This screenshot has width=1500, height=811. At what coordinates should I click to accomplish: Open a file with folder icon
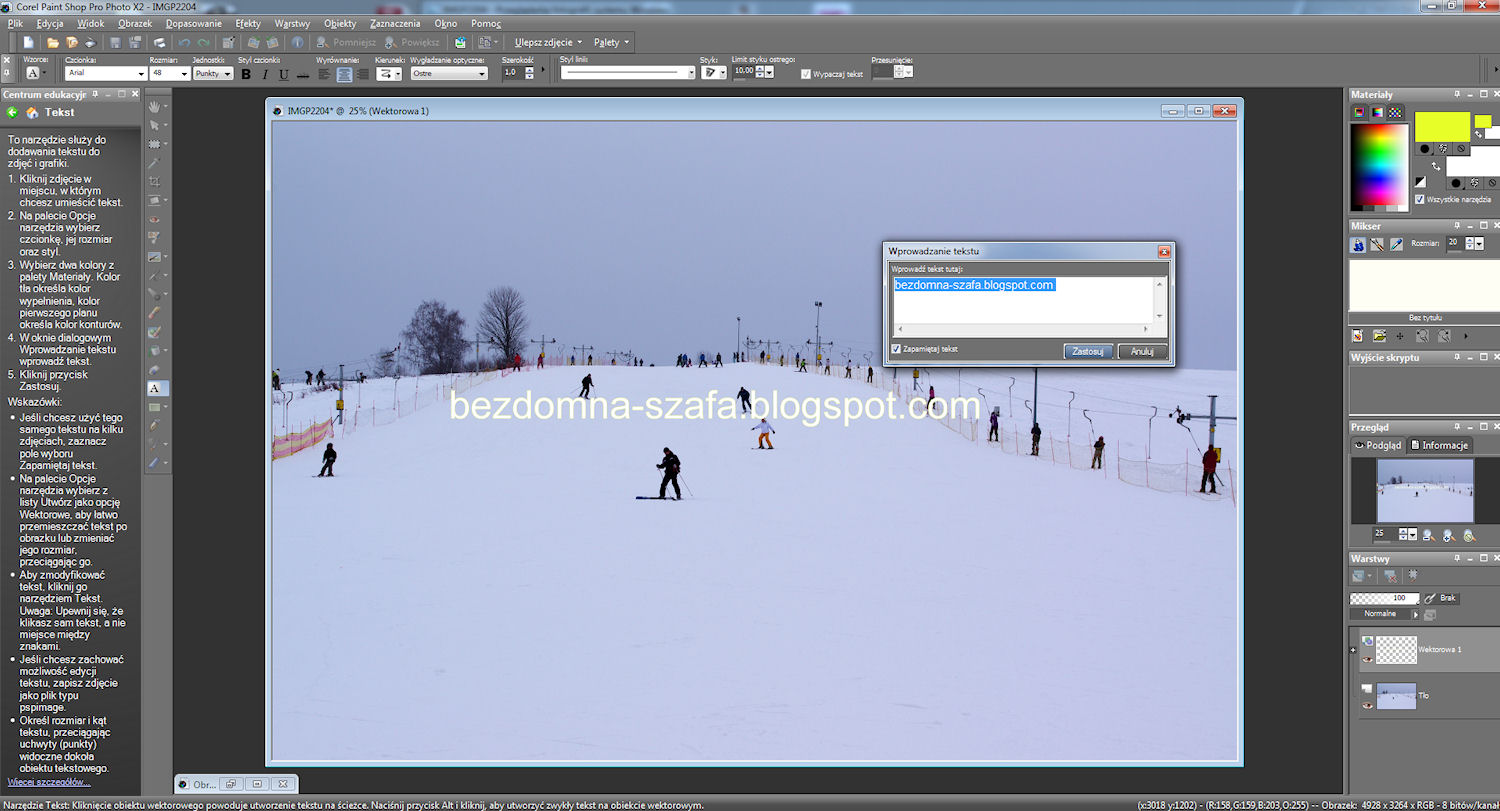[x=52, y=42]
